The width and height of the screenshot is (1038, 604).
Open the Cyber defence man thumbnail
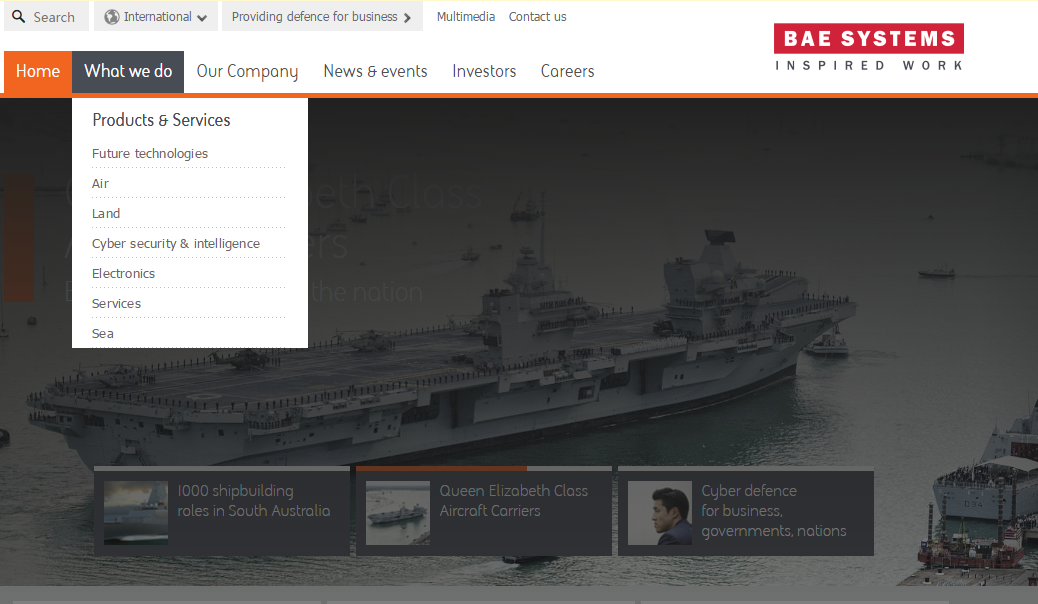pyautogui.click(x=659, y=513)
